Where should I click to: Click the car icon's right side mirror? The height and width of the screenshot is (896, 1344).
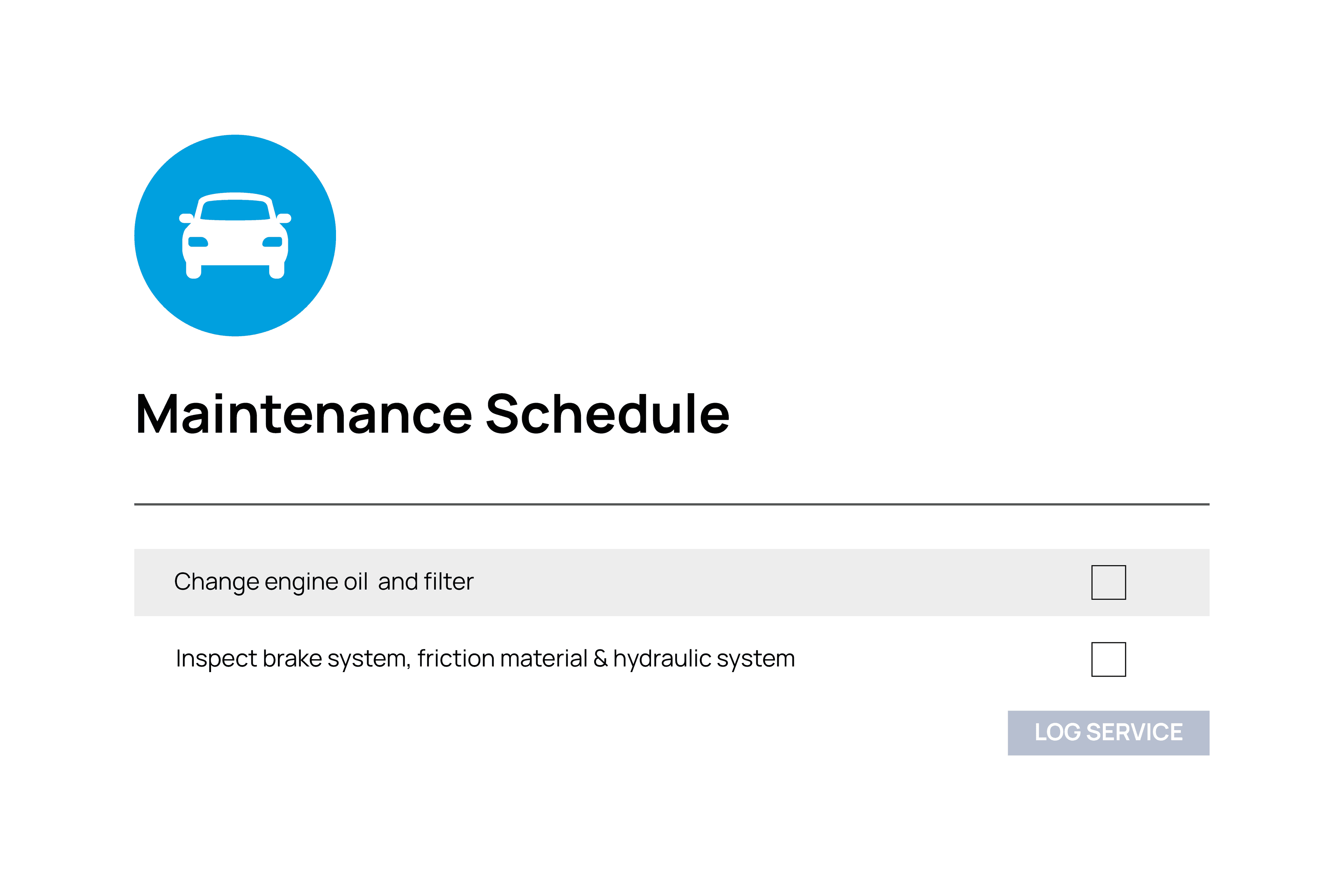(x=285, y=218)
